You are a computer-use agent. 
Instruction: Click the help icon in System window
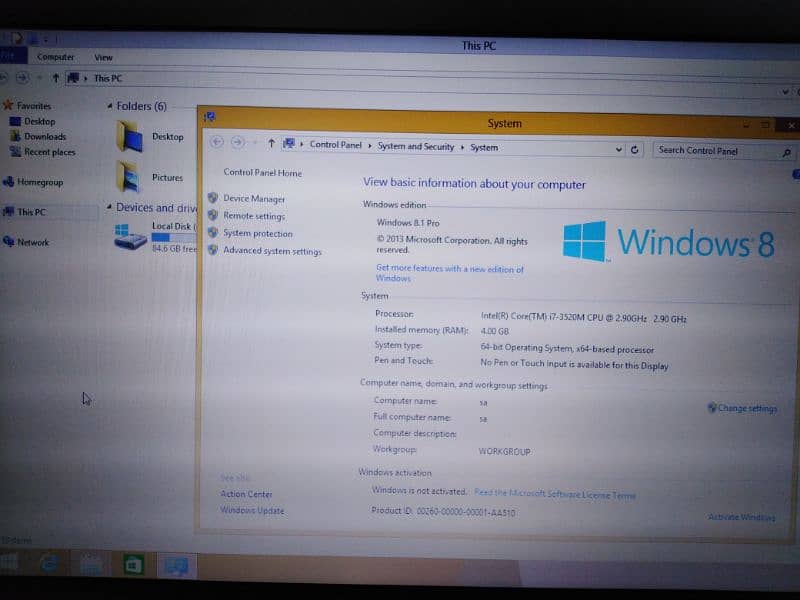pyautogui.click(x=796, y=174)
